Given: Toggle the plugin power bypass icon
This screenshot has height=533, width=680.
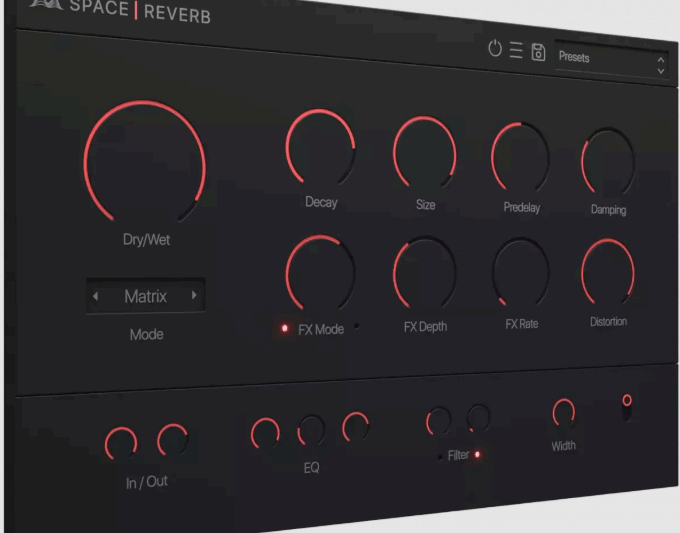Looking at the screenshot, I should pyautogui.click(x=495, y=48).
